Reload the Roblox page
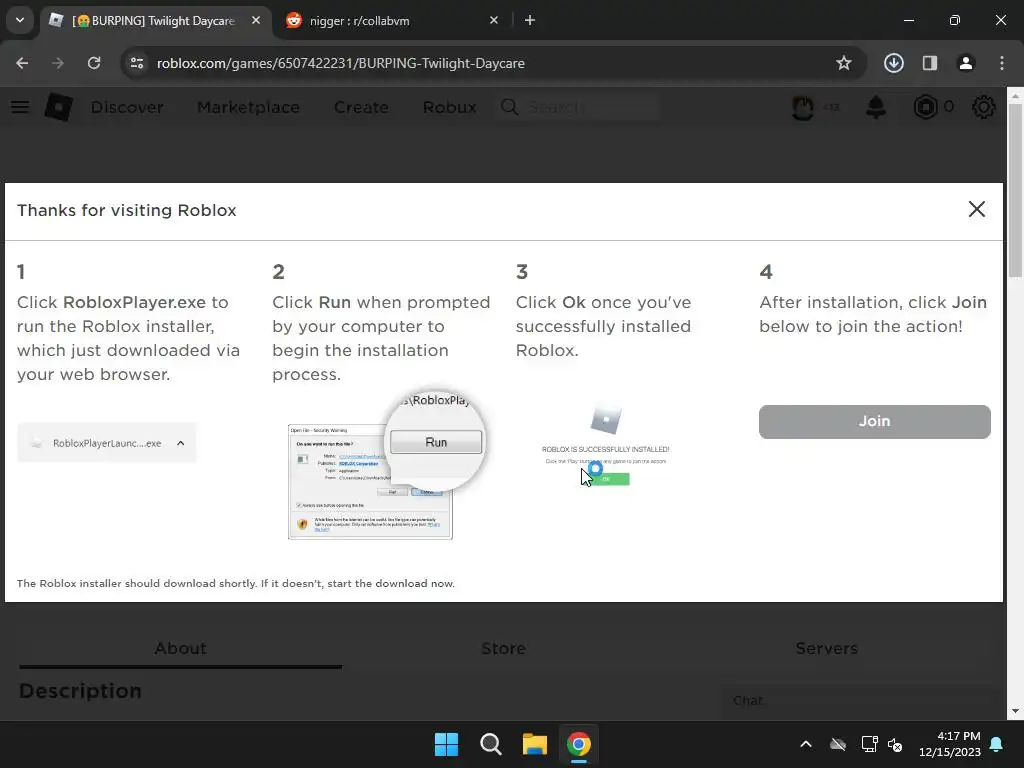 tap(94, 63)
